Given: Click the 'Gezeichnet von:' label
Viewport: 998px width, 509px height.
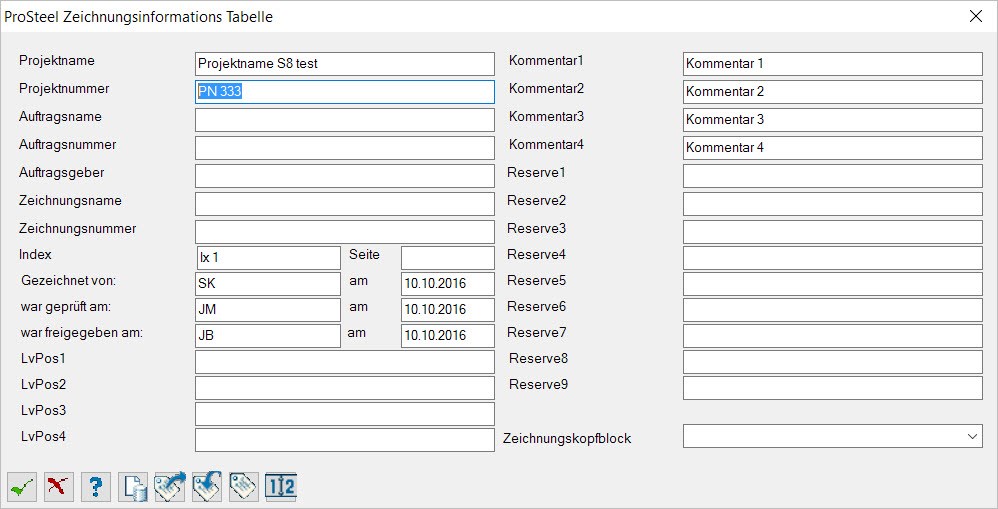Looking at the screenshot, I should 68,281.
